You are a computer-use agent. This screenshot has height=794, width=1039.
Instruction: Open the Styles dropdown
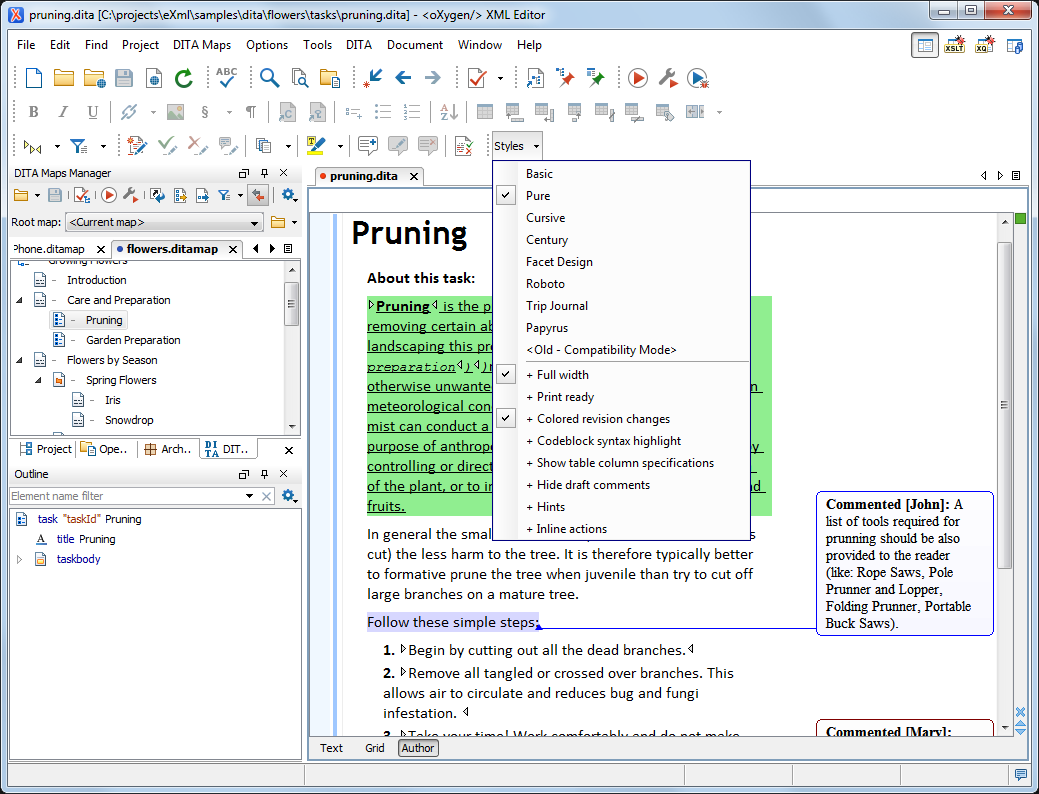click(517, 146)
